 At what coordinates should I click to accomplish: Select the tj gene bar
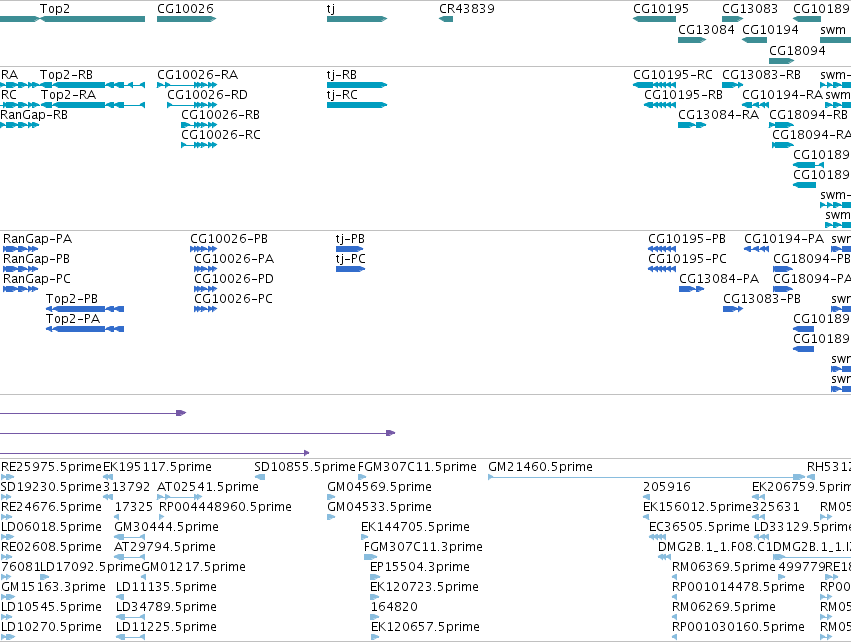(357, 19)
